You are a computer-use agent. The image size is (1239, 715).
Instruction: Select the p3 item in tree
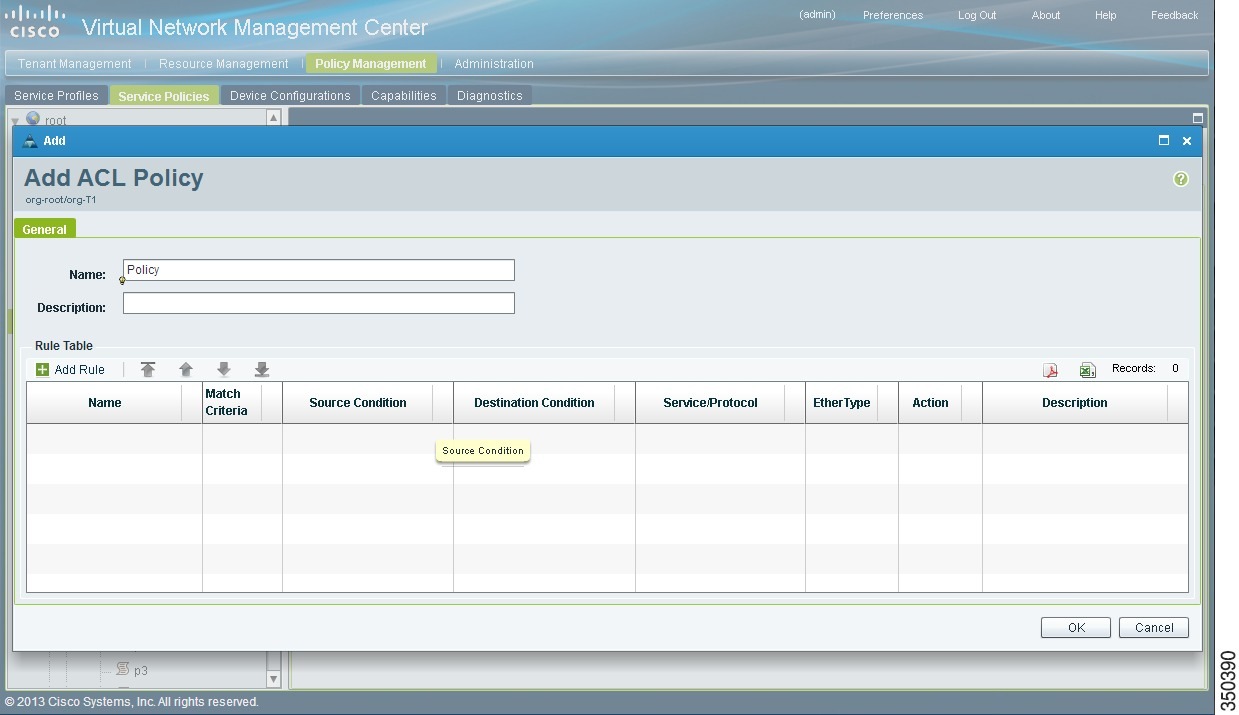pyautogui.click(x=141, y=670)
